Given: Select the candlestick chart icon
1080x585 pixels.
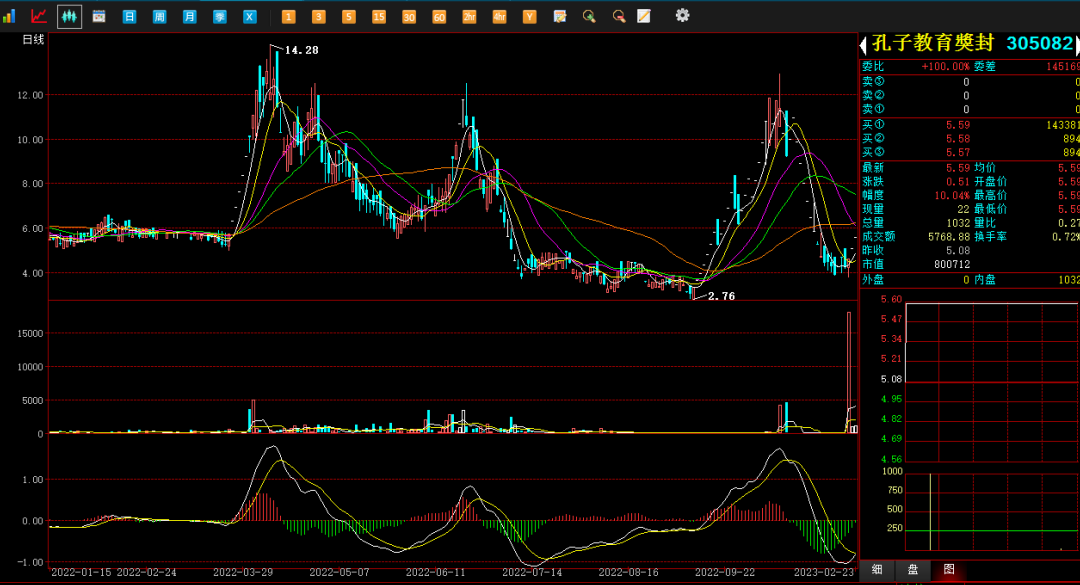Looking at the screenshot, I should [x=69, y=16].
